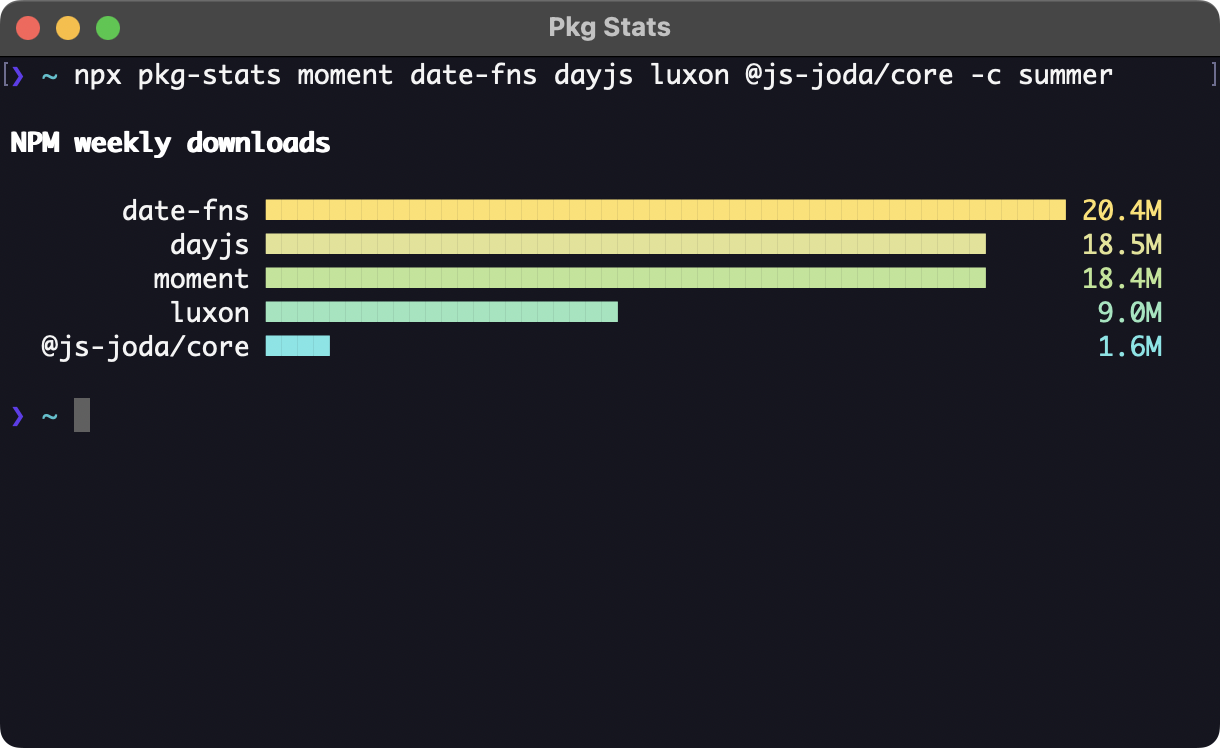Click the '-c summer' option text

coord(1041,75)
